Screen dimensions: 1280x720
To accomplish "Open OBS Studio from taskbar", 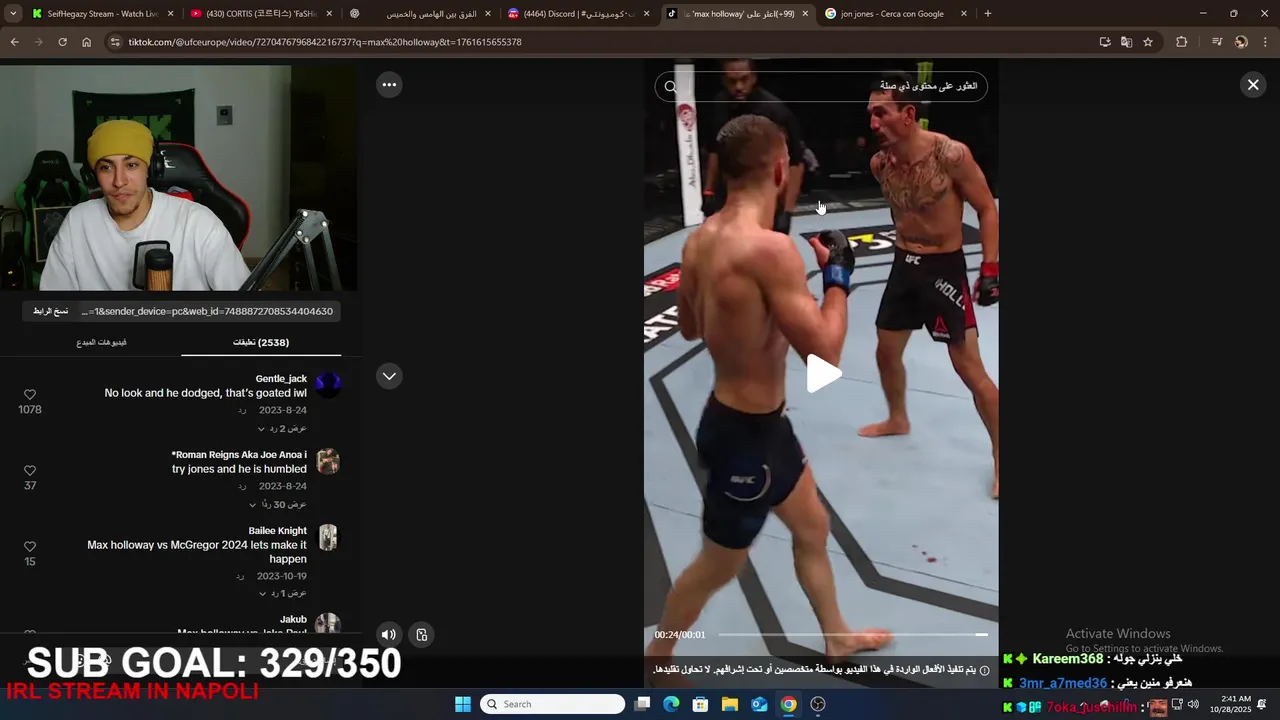I will coord(818,704).
